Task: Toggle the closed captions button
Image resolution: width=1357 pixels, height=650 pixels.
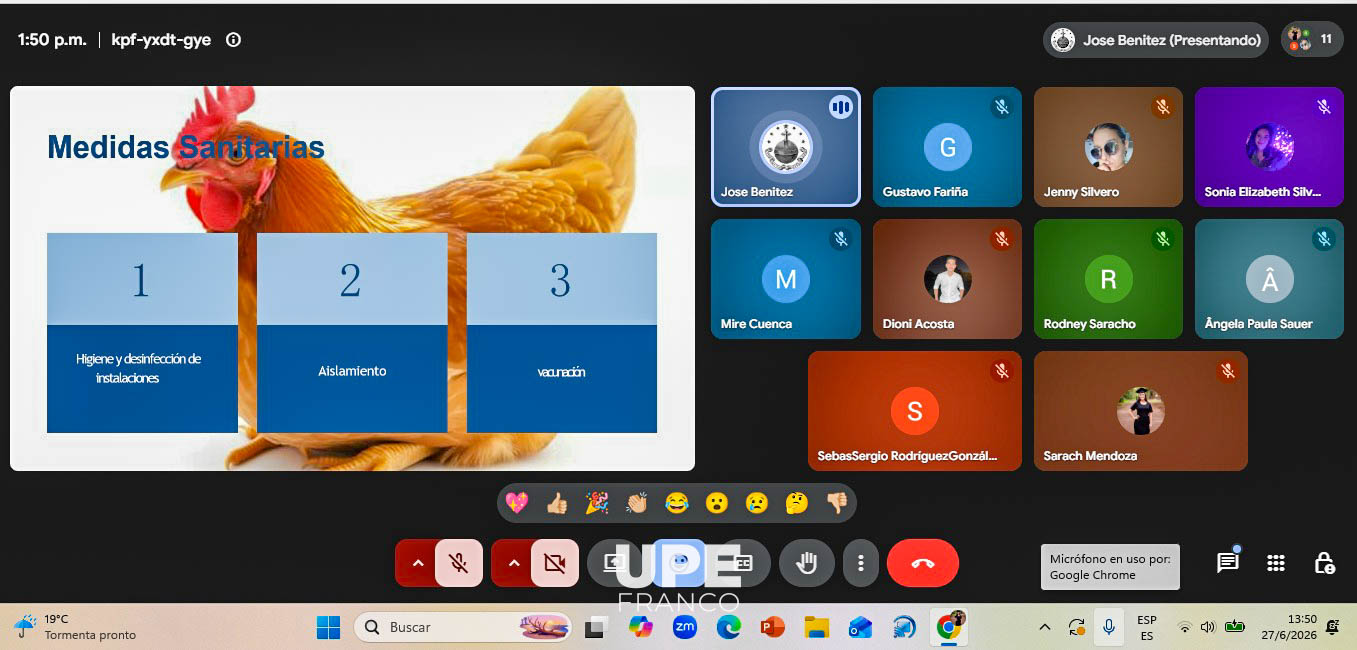Action: click(743, 563)
